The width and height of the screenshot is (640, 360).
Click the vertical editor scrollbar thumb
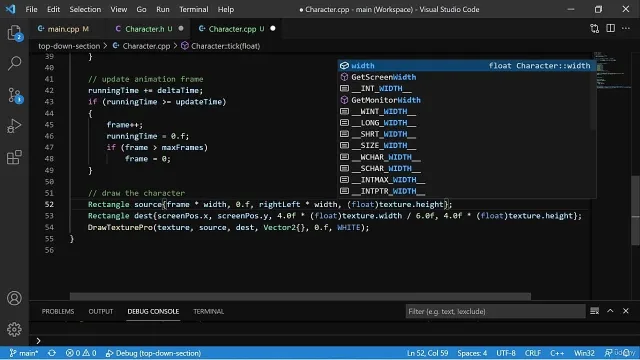tap(636, 211)
